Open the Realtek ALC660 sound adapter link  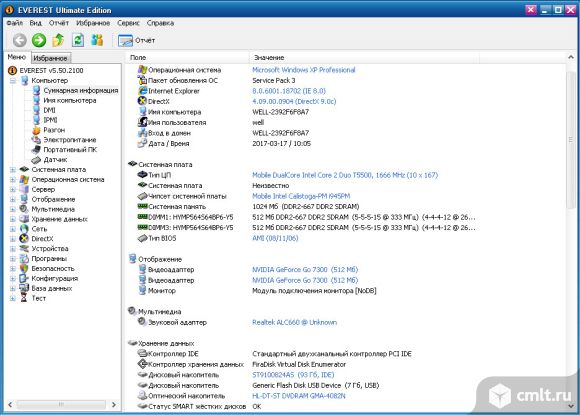294,323
